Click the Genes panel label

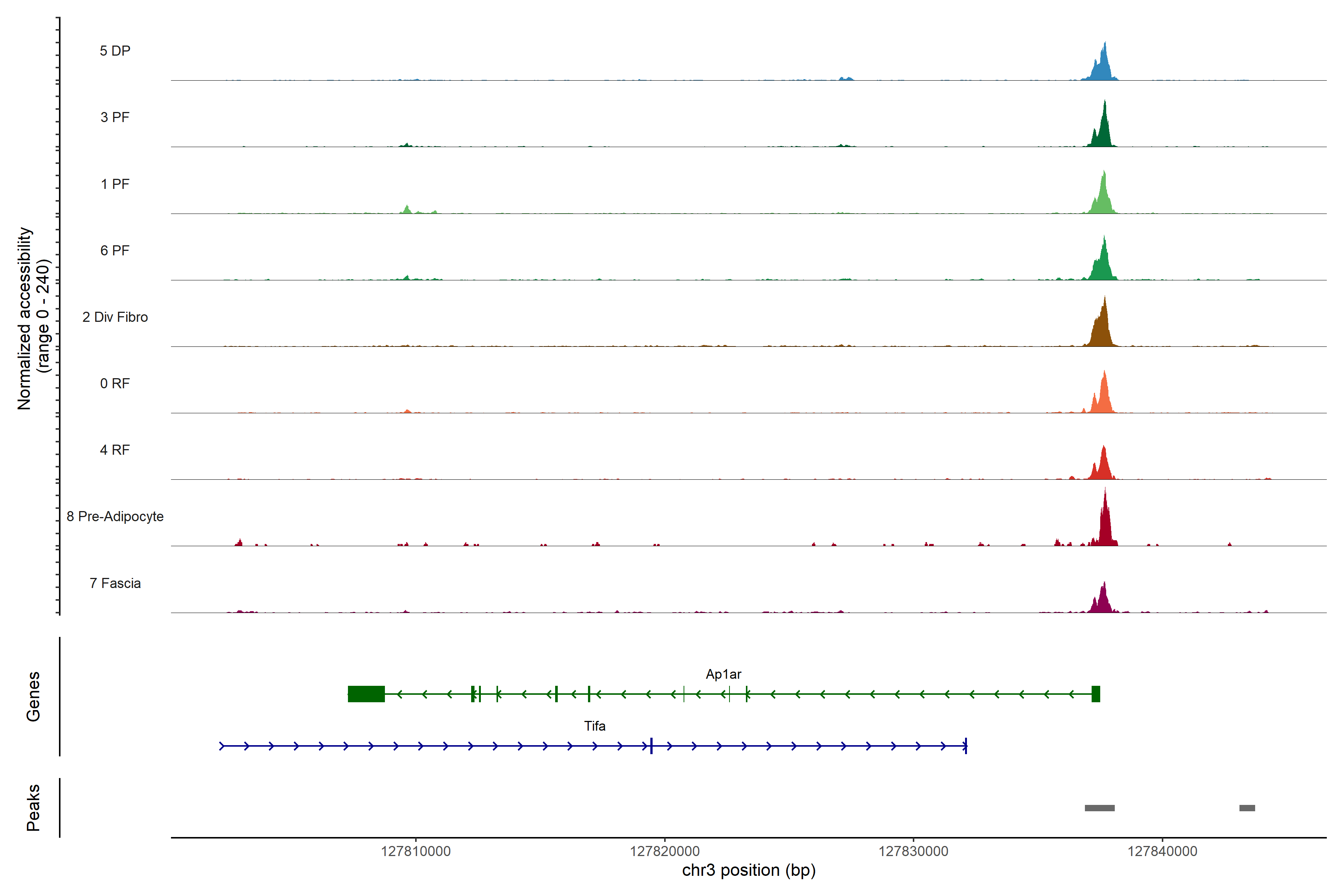(x=33, y=696)
